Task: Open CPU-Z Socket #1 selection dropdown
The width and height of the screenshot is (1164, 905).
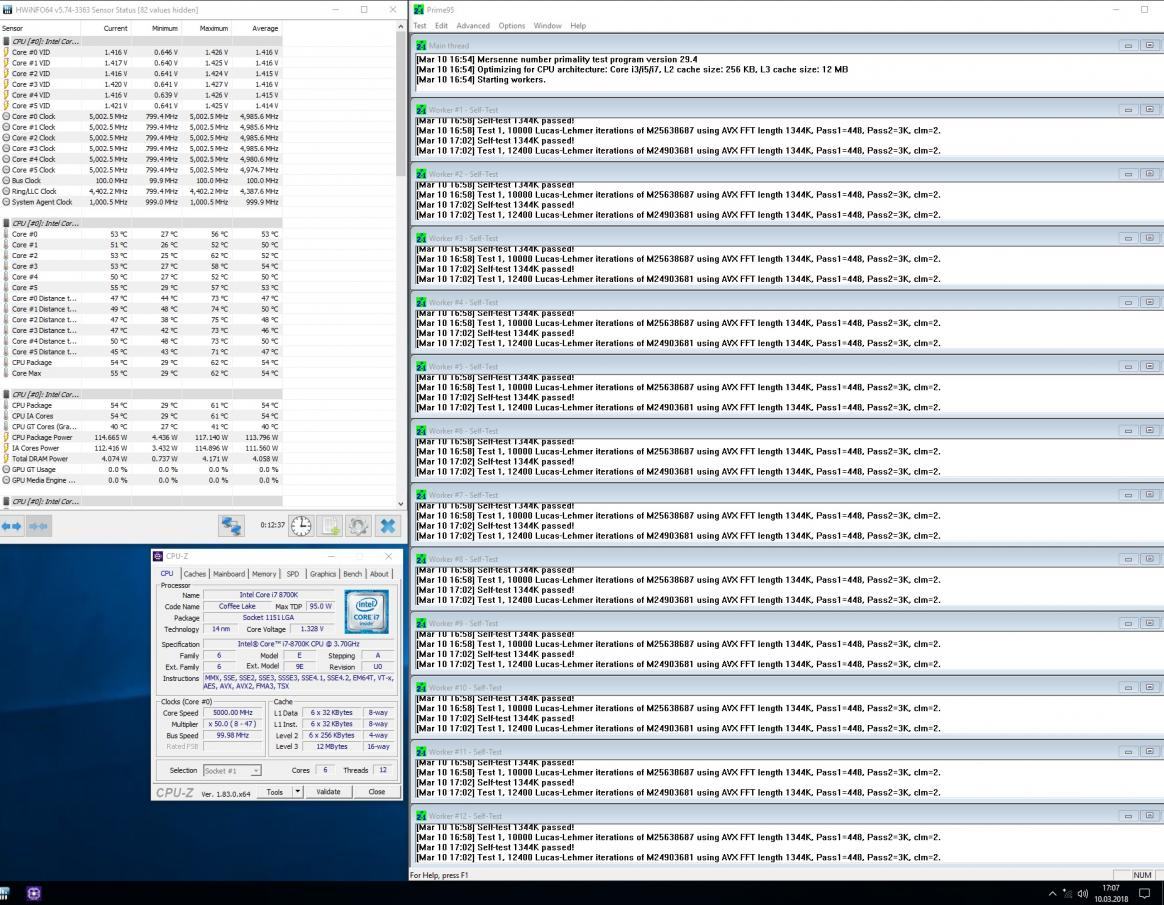Action: 232,771
